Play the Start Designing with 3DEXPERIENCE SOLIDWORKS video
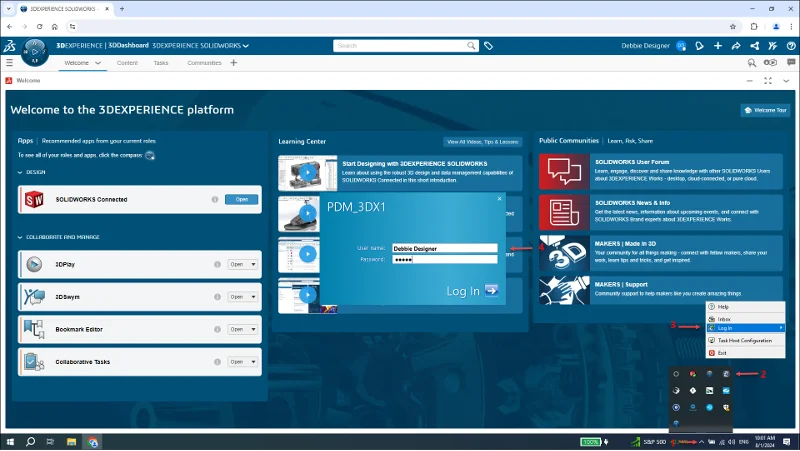Viewport: 800px width, 451px height. (x=308, y=172)
